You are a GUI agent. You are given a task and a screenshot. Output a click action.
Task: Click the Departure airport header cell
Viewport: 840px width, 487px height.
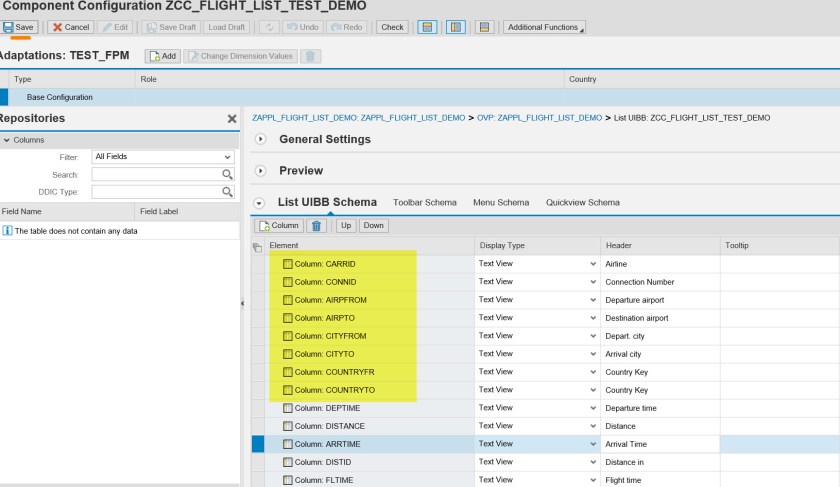point(660,300)
